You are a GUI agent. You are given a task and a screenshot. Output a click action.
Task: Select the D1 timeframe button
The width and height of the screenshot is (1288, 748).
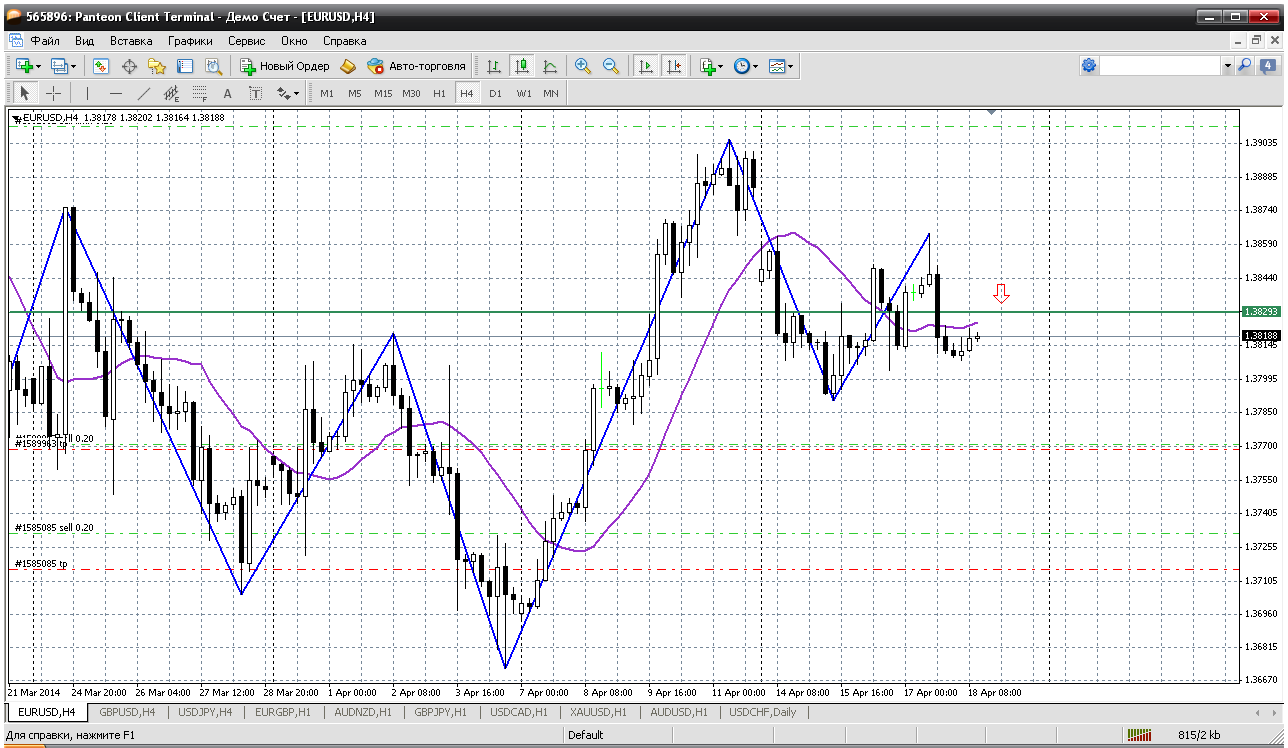click(495, 93)
